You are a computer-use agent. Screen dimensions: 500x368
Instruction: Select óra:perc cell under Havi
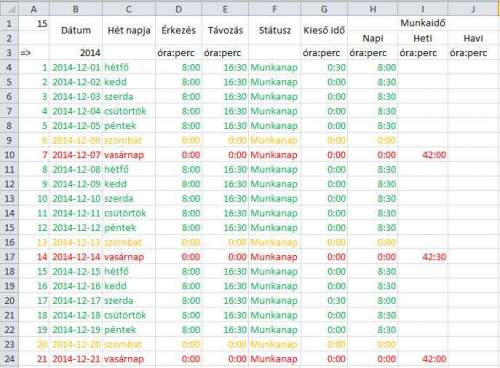click(x=473, y=53)
